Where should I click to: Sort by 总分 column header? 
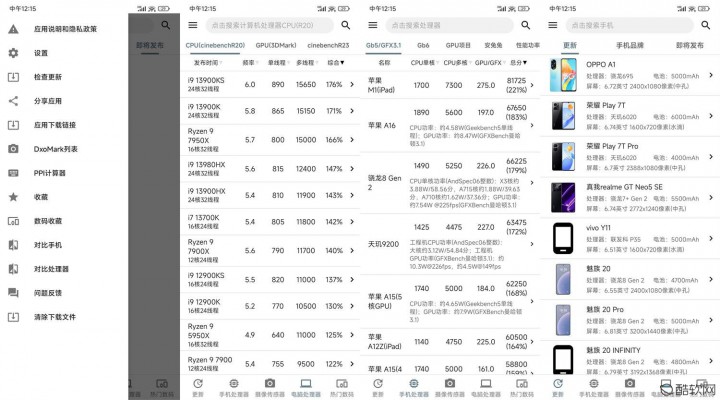tap(518, 62)
